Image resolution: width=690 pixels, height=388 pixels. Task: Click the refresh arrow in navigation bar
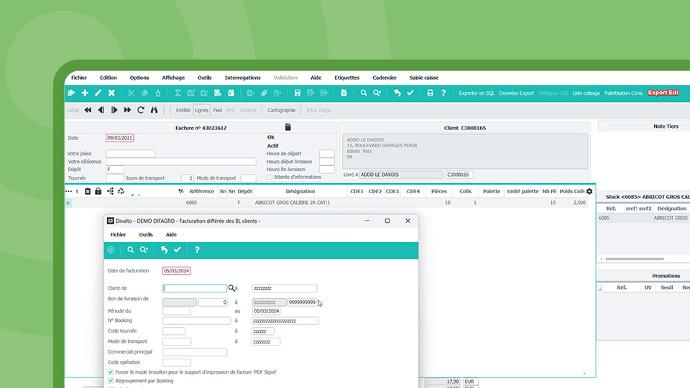[x=141, y=110]
